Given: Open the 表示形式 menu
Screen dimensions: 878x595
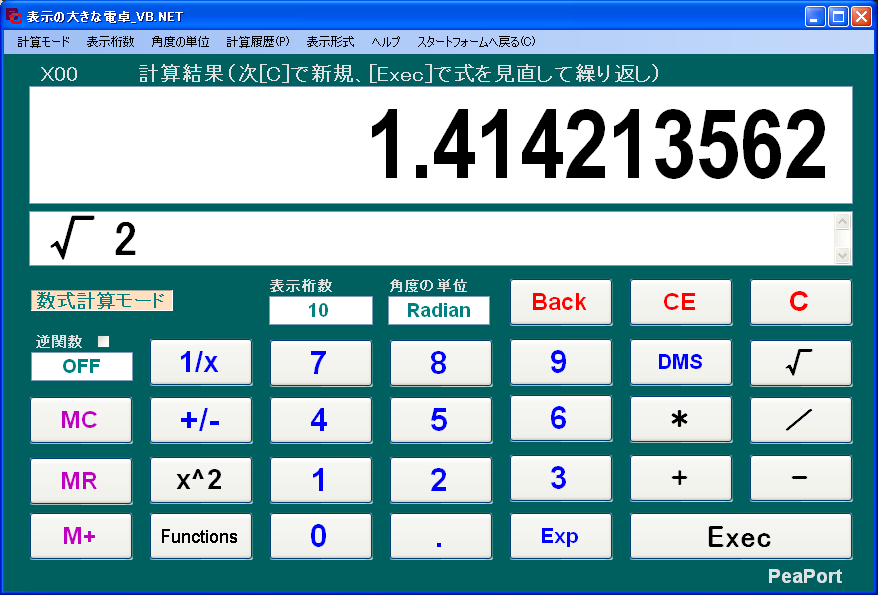Looking at the screenshot, I should tap(330, 42).
